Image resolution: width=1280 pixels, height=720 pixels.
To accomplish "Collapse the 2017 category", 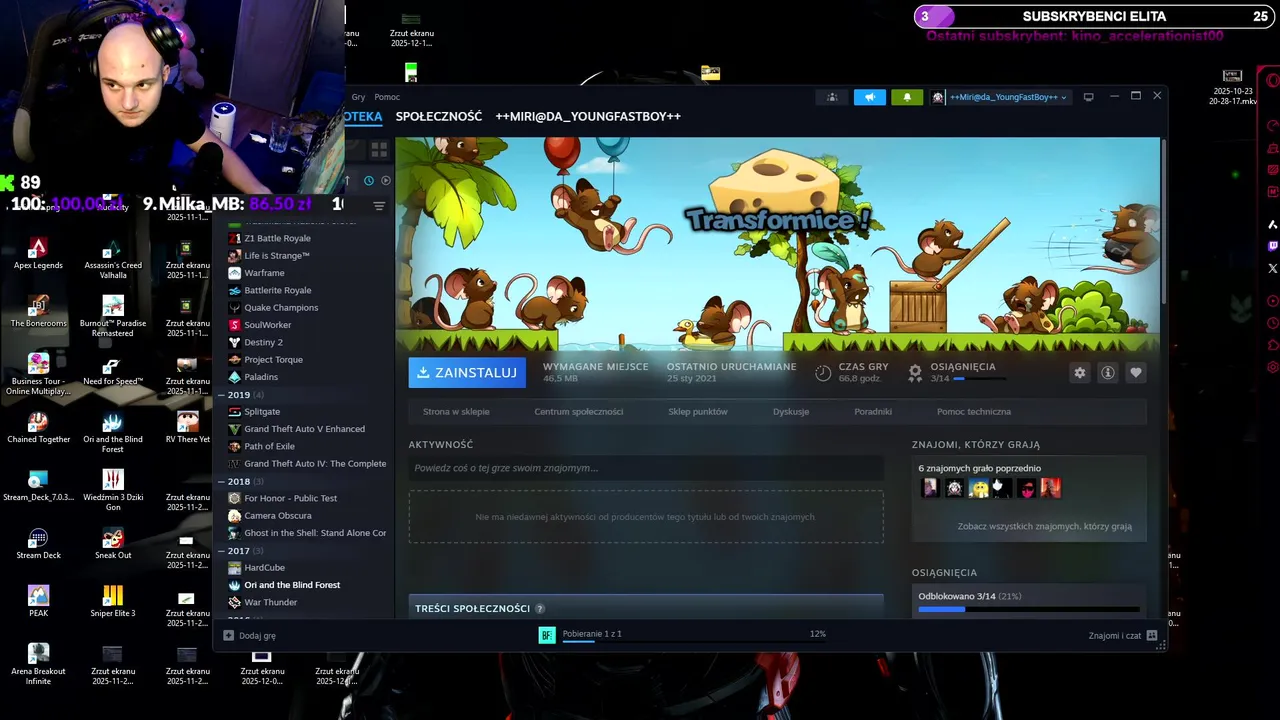I will (x=222, y=551).
